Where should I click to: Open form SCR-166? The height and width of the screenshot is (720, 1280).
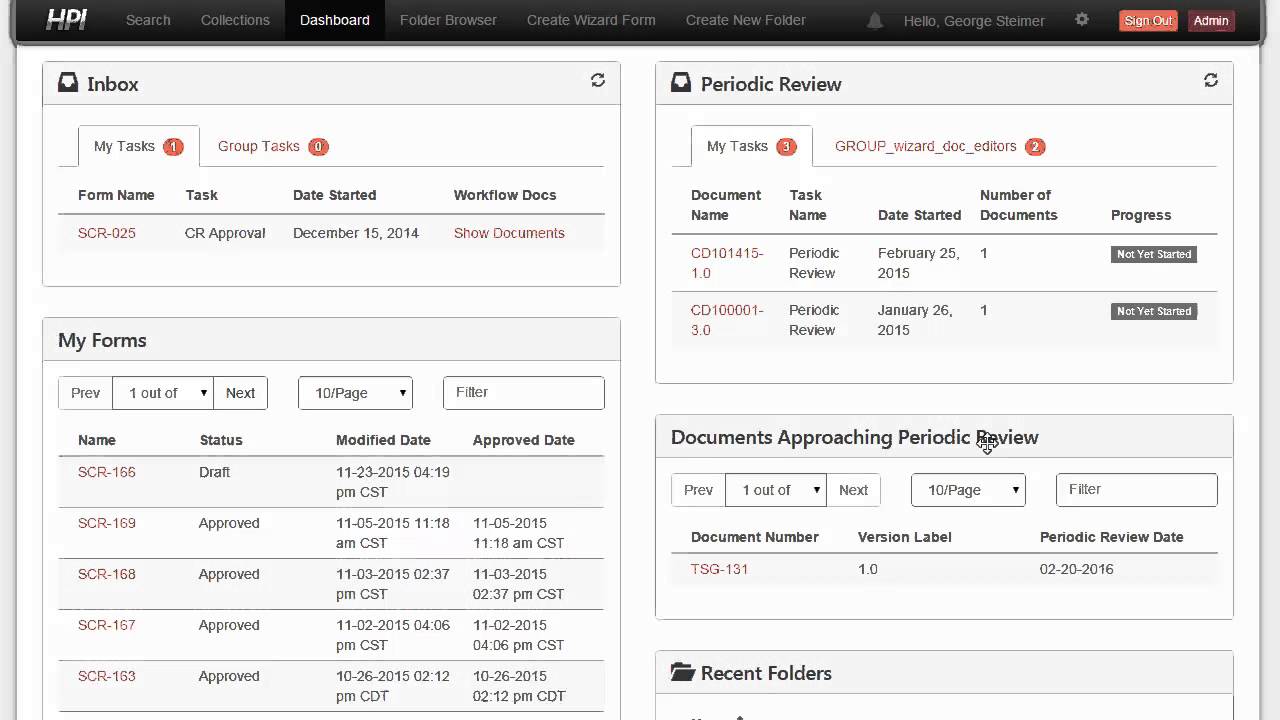pos(107,472)
